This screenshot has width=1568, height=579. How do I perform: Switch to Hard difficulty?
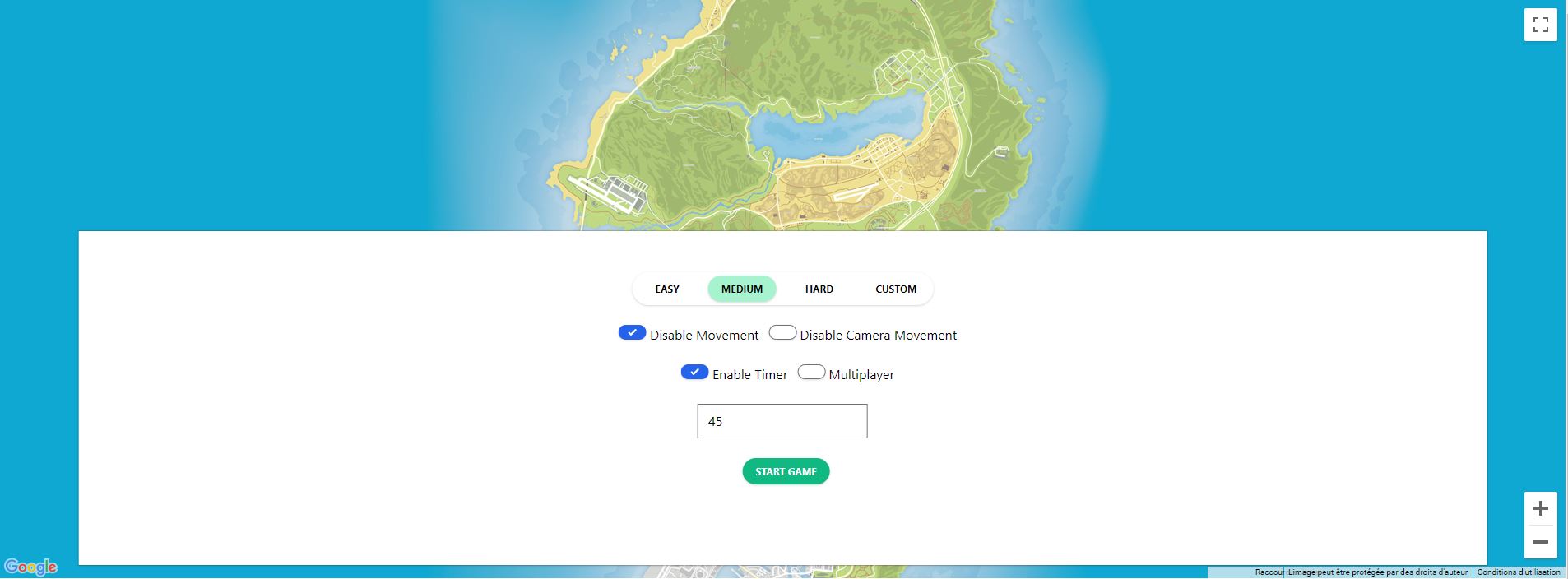(819, 289)
